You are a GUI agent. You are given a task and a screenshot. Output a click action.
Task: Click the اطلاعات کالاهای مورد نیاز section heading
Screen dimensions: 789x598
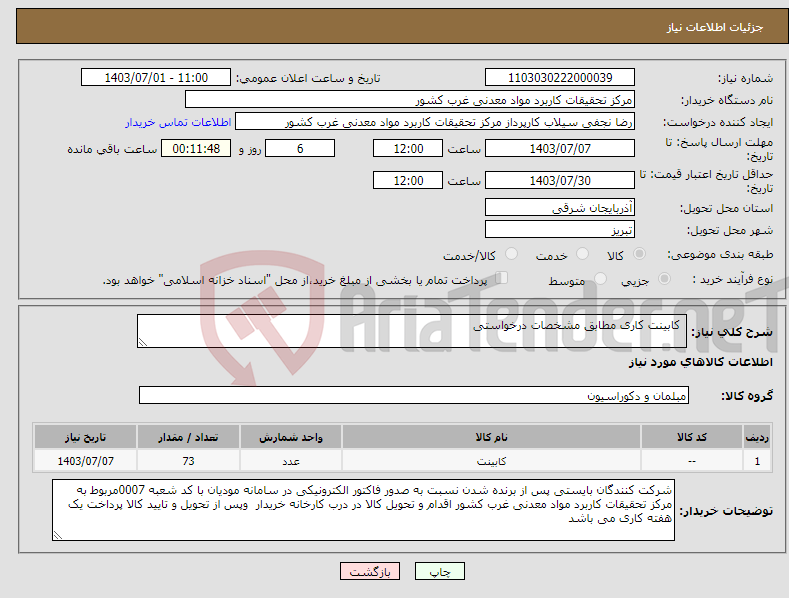[700, 362]
